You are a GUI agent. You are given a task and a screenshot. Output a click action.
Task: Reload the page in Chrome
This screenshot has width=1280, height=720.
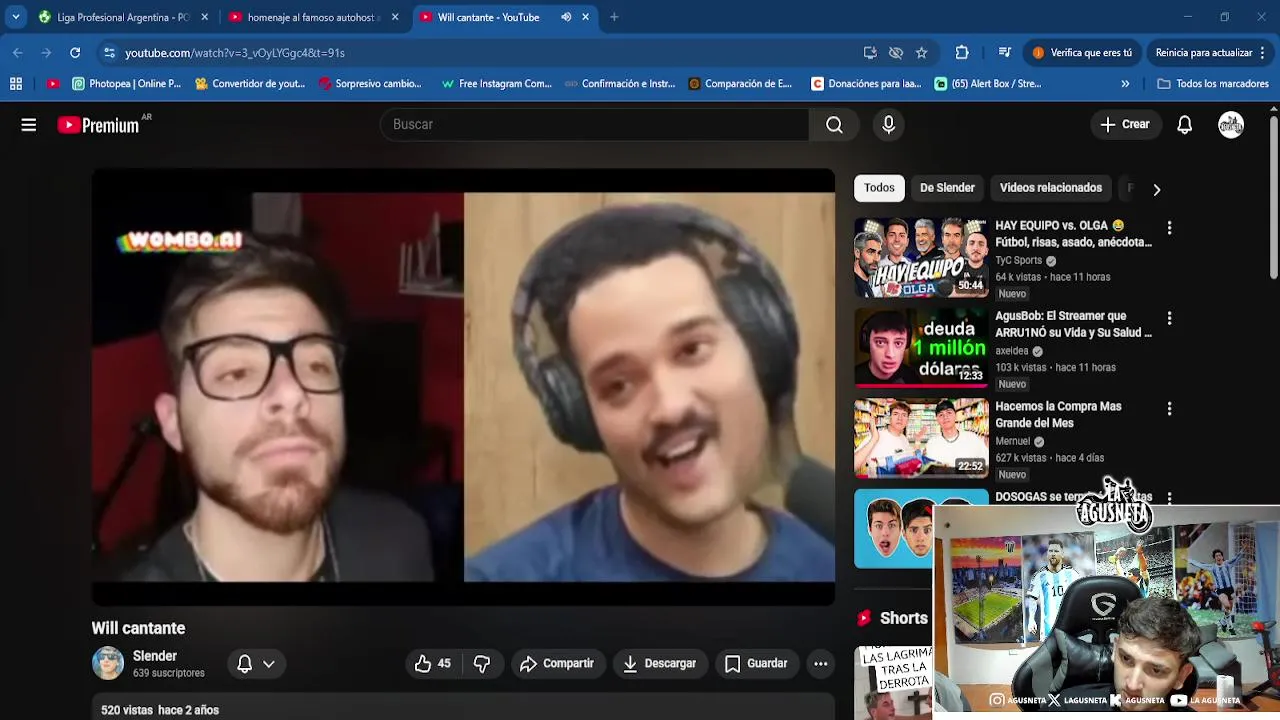[75, 53]
